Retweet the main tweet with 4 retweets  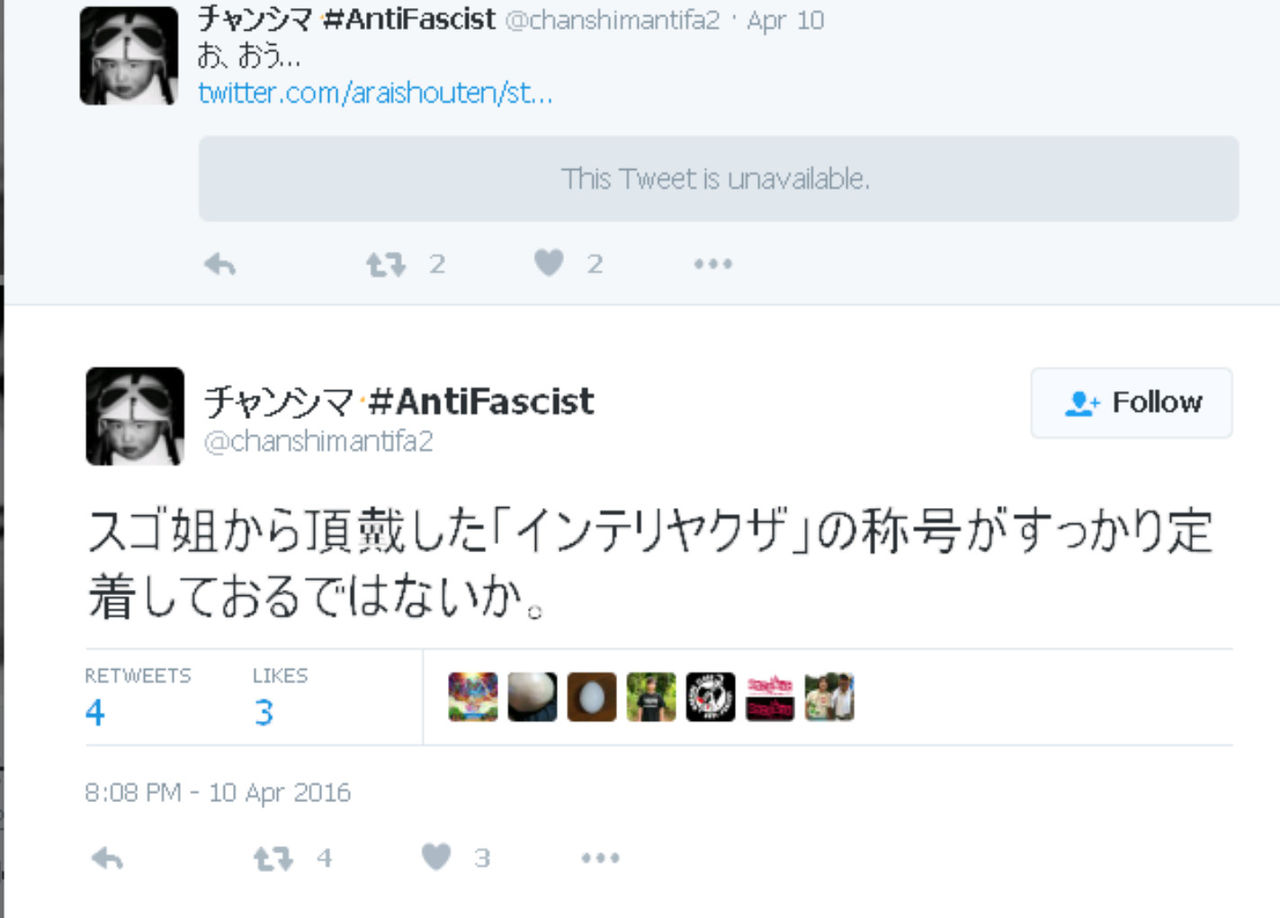pyautogui.click(x=273, y=858)
